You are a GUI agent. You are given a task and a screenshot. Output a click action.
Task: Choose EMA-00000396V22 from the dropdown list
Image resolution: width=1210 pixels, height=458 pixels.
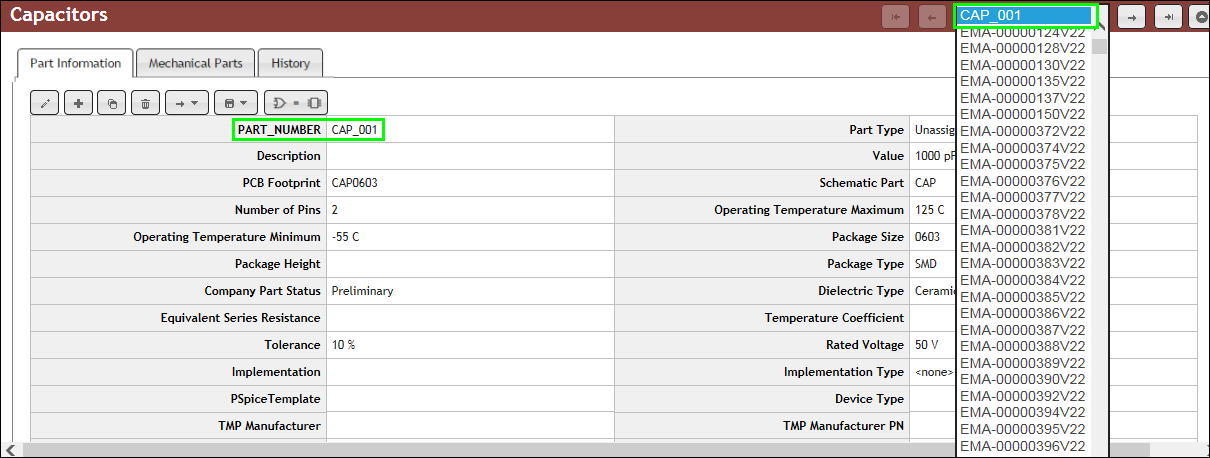1023,446
